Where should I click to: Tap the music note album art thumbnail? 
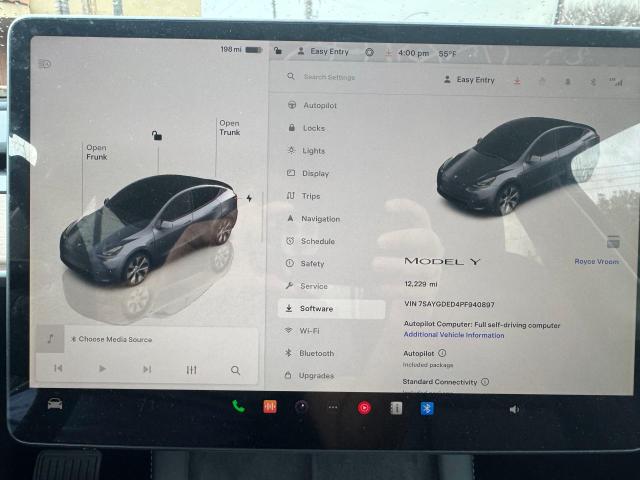pyautogui.click(x=50, y=338)
